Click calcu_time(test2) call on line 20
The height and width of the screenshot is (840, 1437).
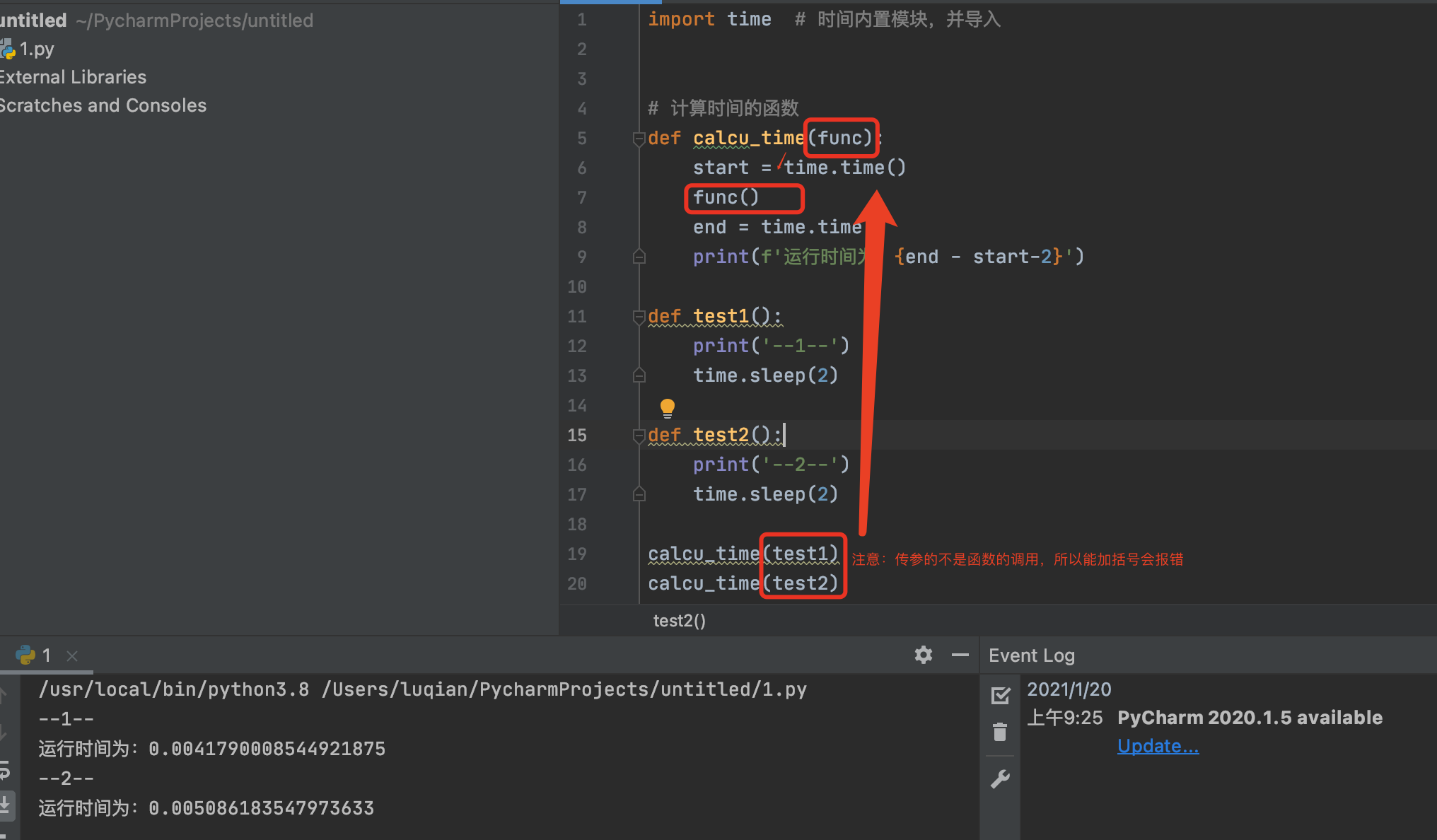click(743, 583)
